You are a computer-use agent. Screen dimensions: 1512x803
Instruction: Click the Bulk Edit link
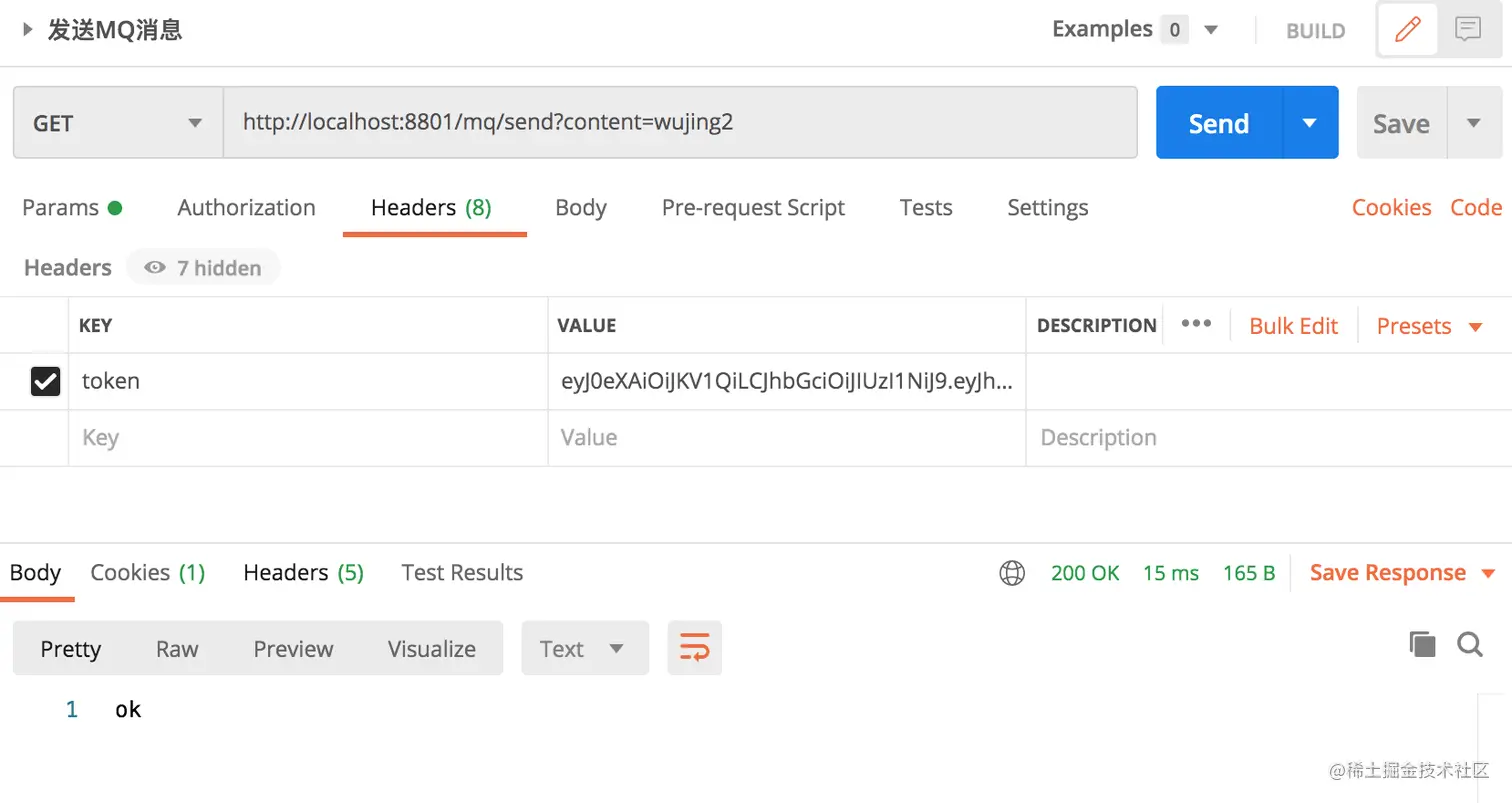tap(1293, 326)
